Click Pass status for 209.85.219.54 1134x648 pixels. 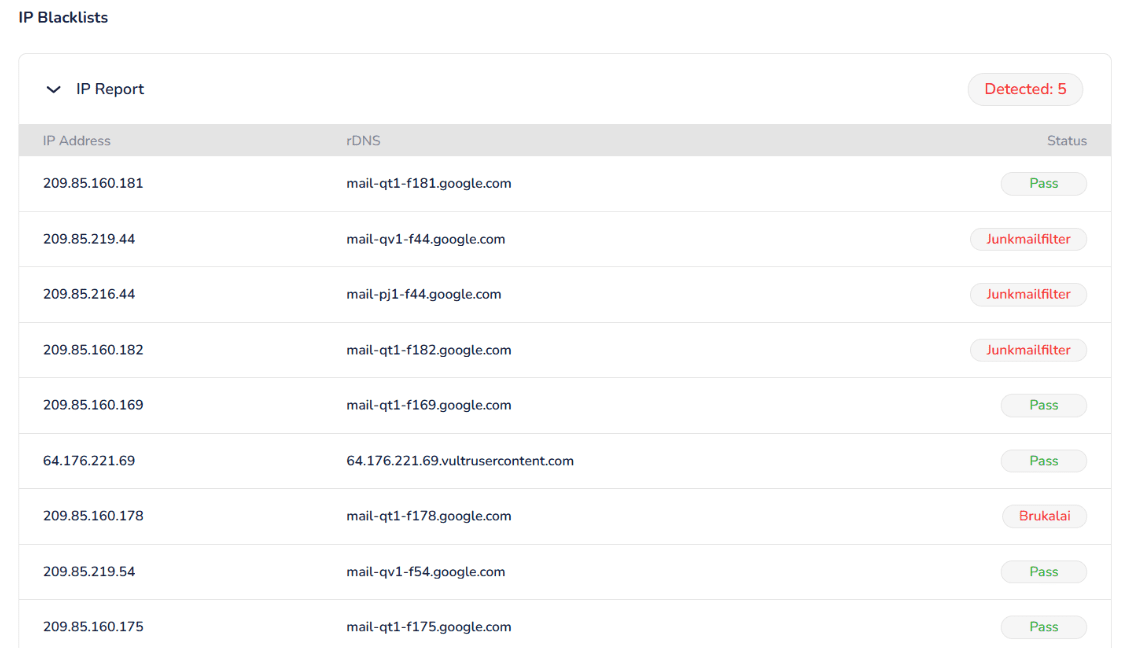[x=1044, y=571]
